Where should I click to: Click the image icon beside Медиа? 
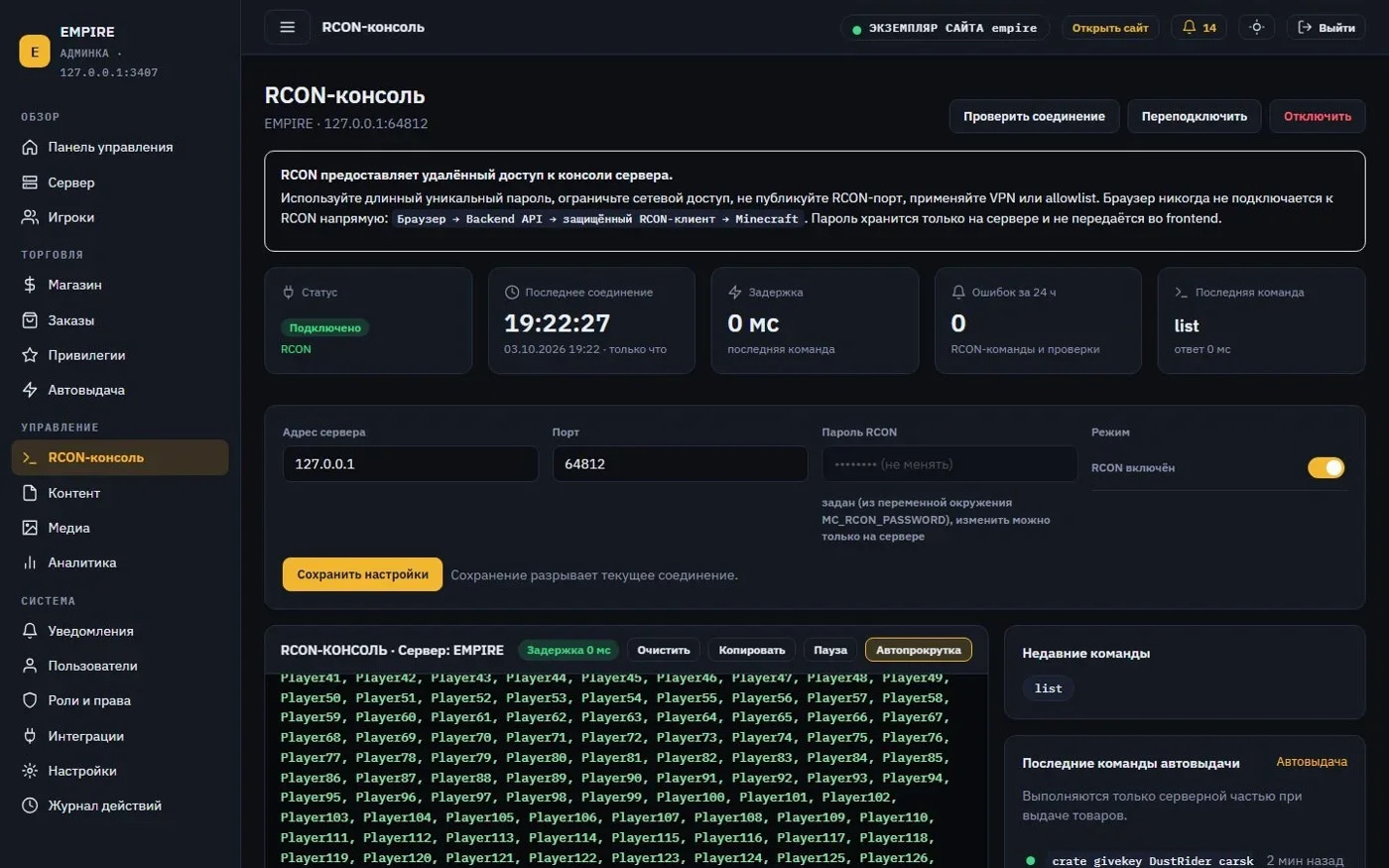pos(30,528)
